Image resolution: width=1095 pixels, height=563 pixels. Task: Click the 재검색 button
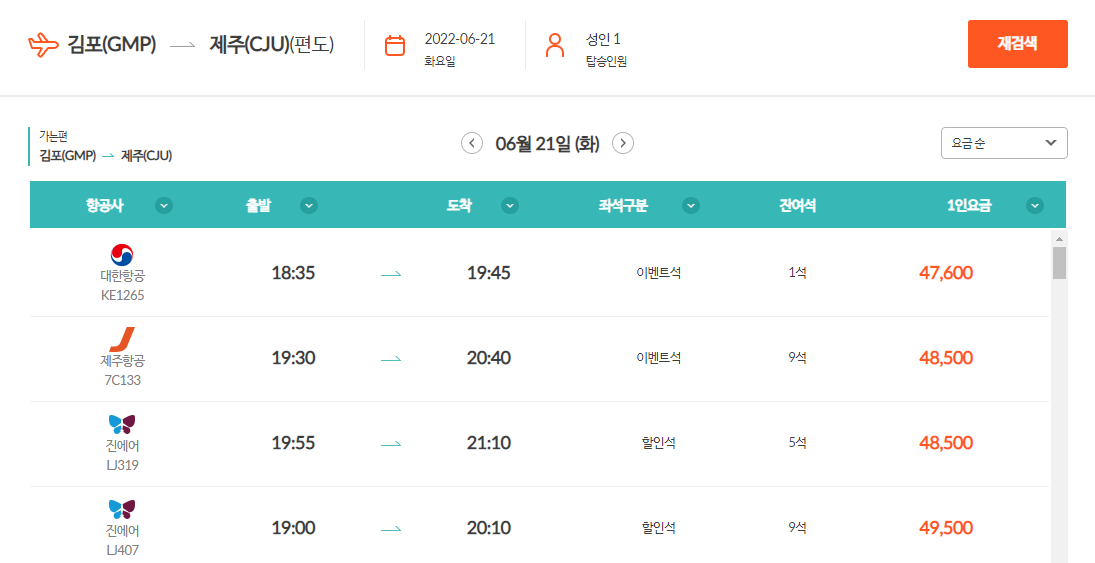click(x=1017, y=44)
